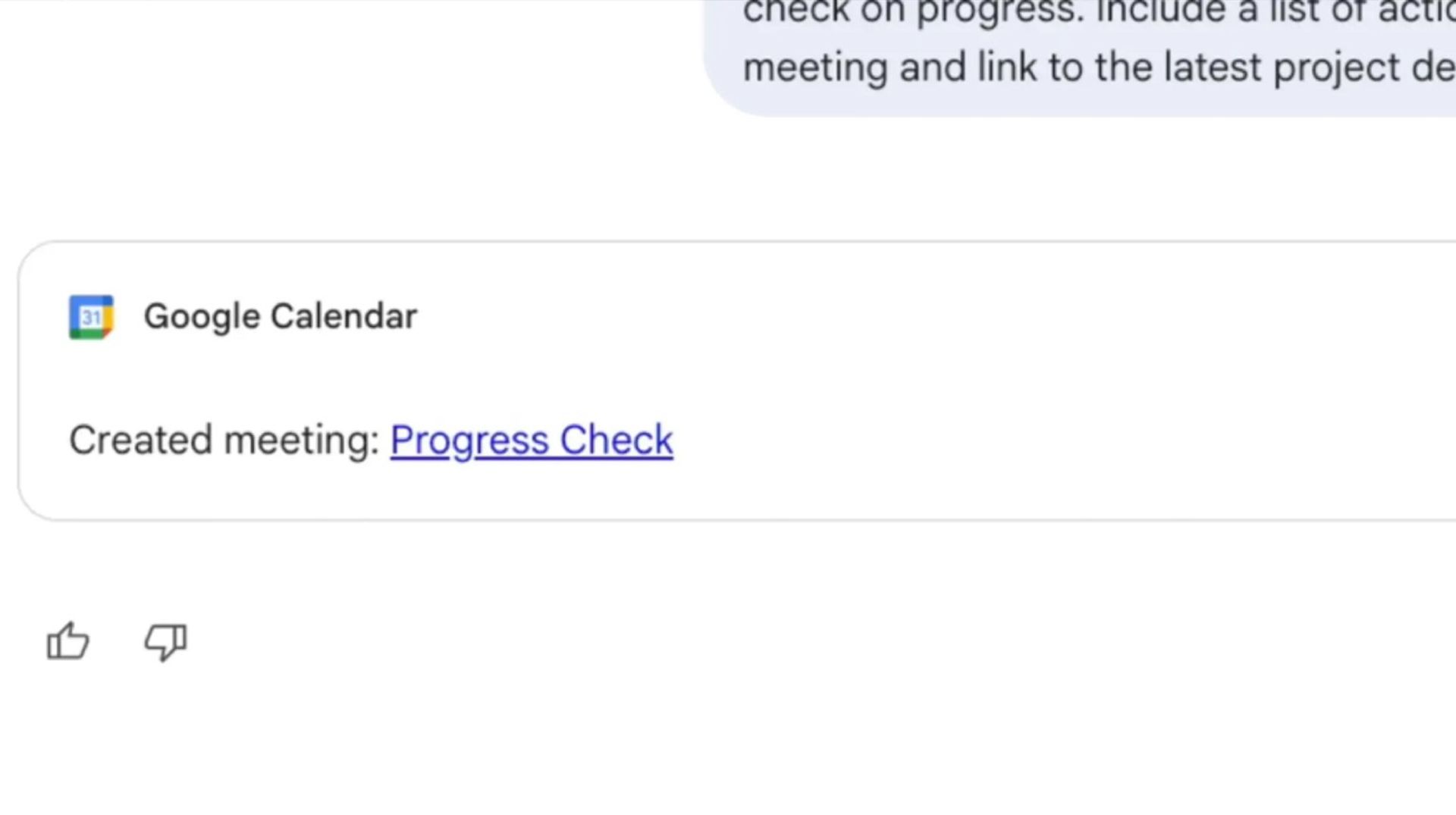
Task: Click the "Created meeting:" label text
Action: coord(224,440)
